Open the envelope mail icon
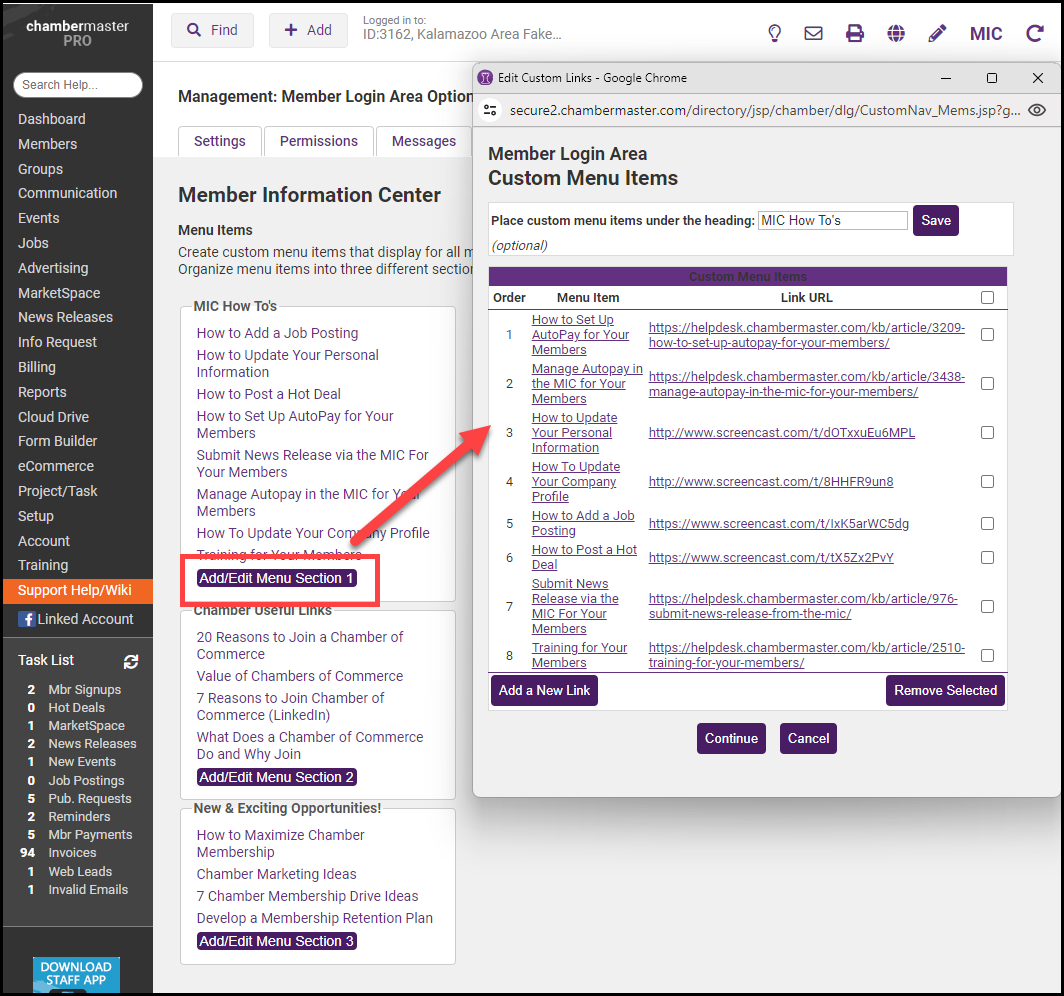Image resolution: width=1064 pixels, height=996 pixels. pyautogui.click(x=814, y=33)
